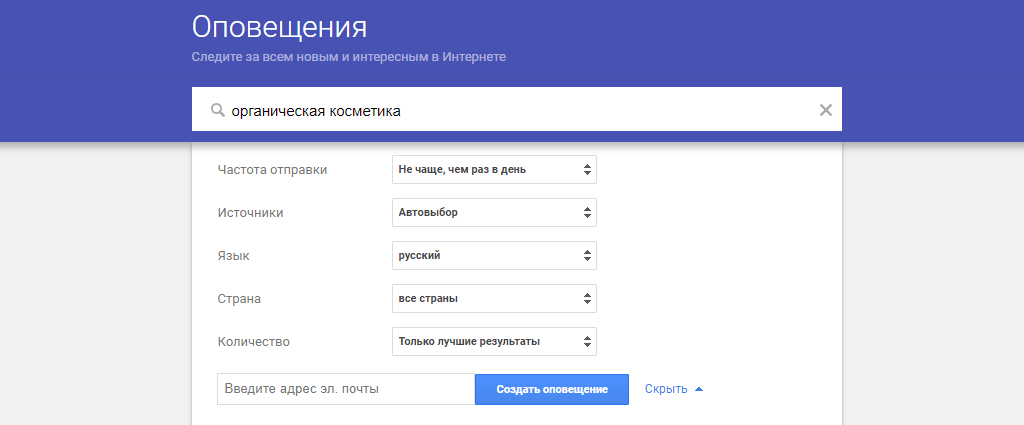Open the Частота отправки dropdown

(494, 170)
